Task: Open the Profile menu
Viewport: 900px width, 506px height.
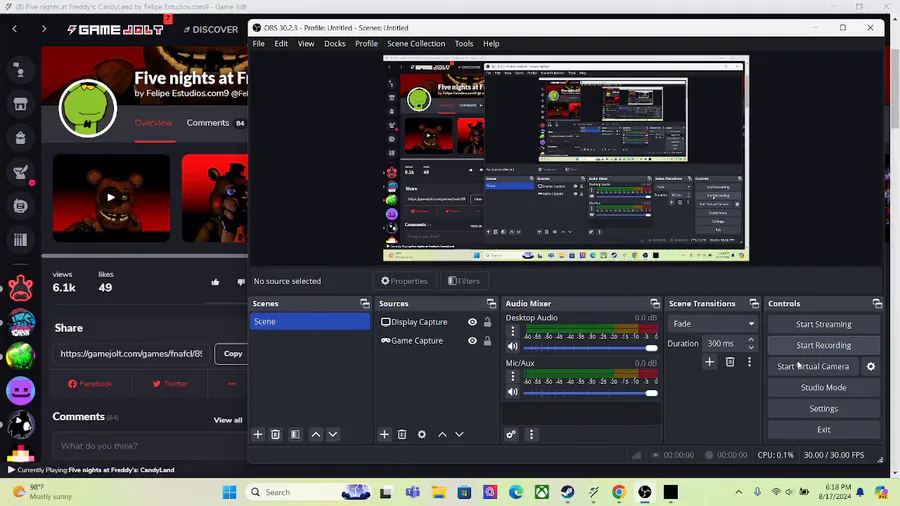Action: (366, 44)
